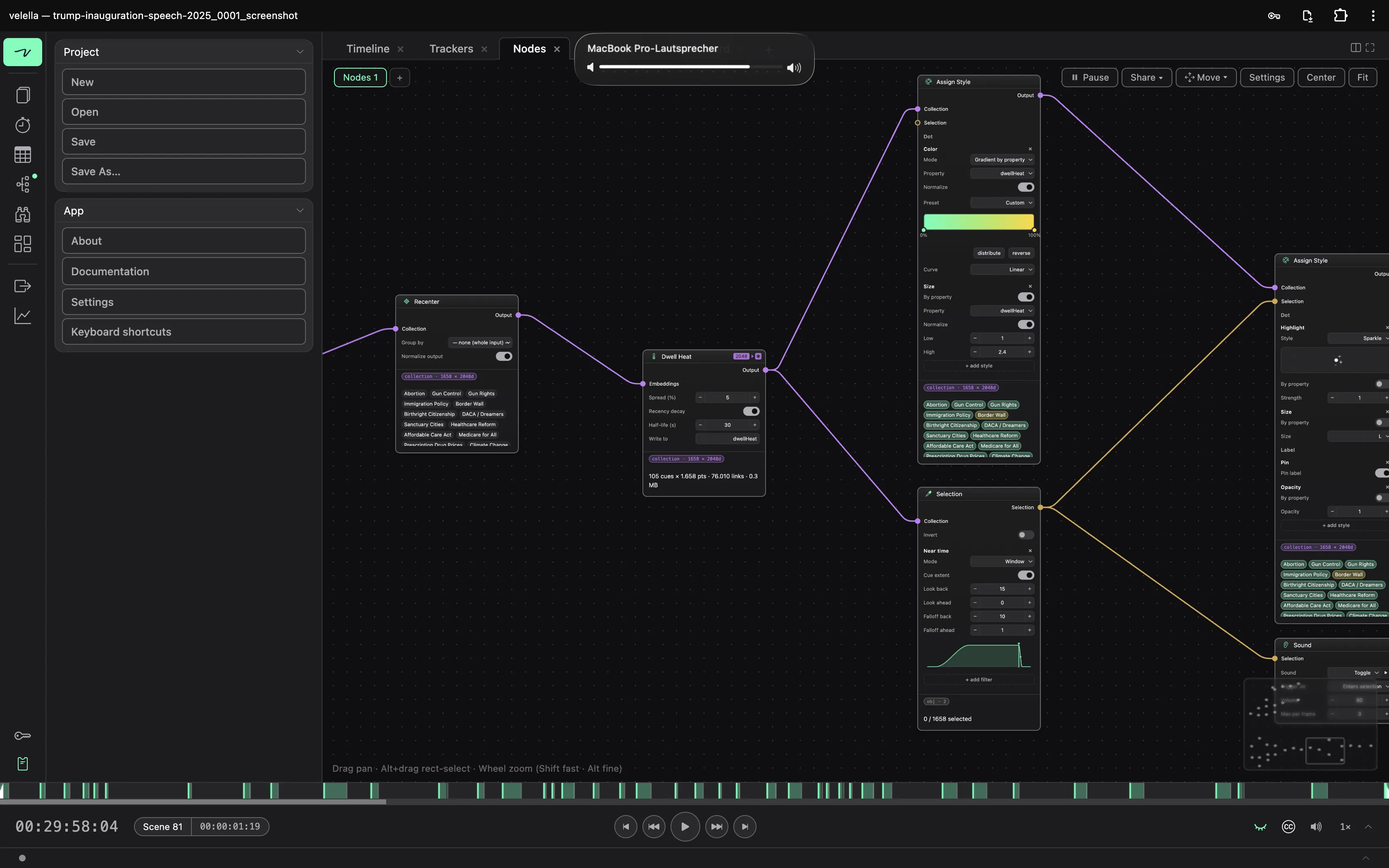Open Near time Mode Window dropdown
This screenshot has width=1389, height=868.
(x=1002, y=561)
